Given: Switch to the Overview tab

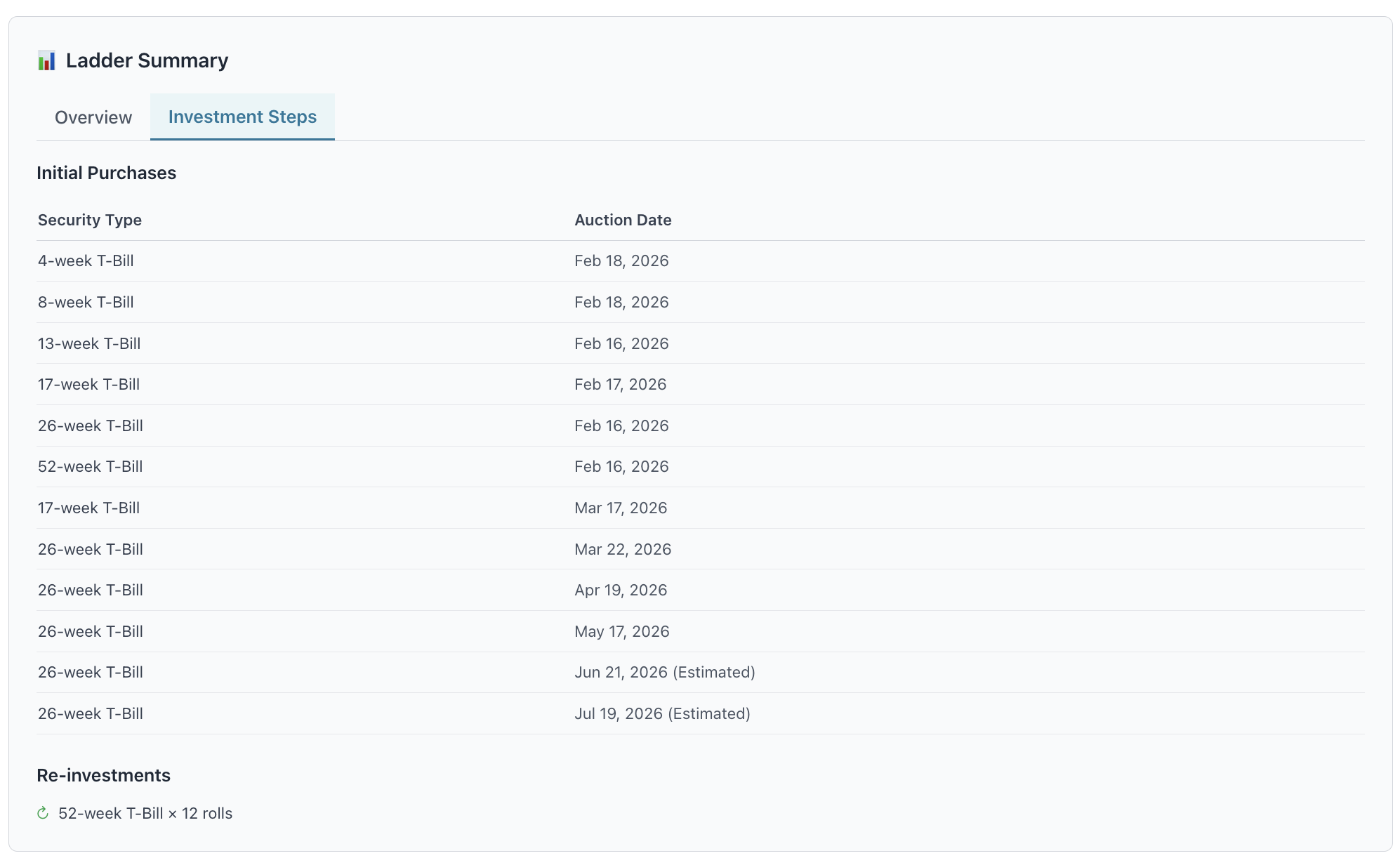Looking at the screenshot, I should pyautogui.click(x=93, y=117).
